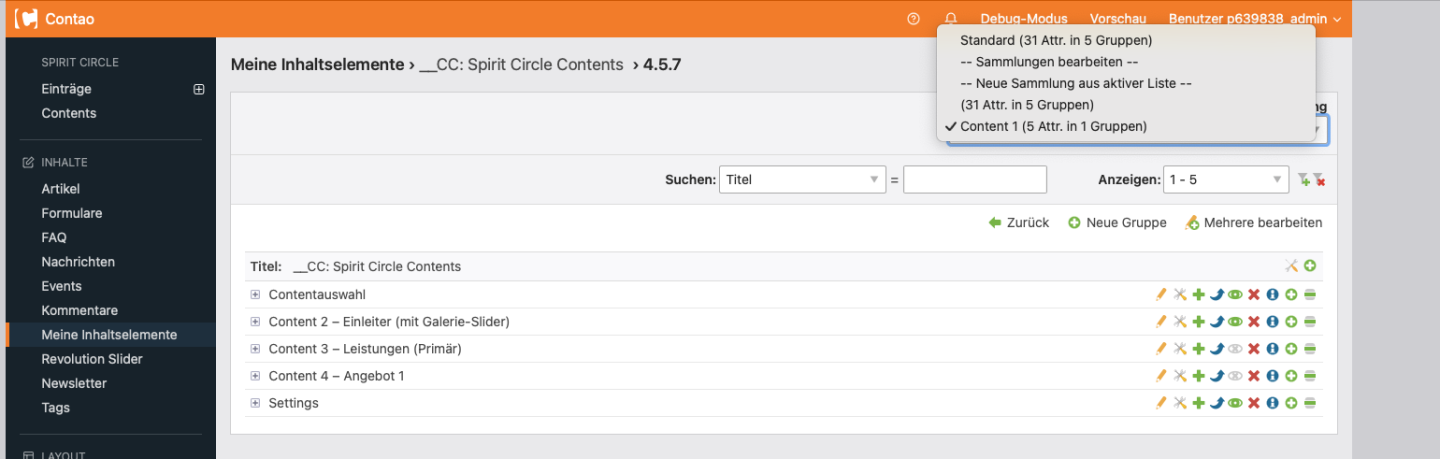Screen dimensions: 1440x459
Task: Click the Zurück back link
Action: click(1019, 223)
